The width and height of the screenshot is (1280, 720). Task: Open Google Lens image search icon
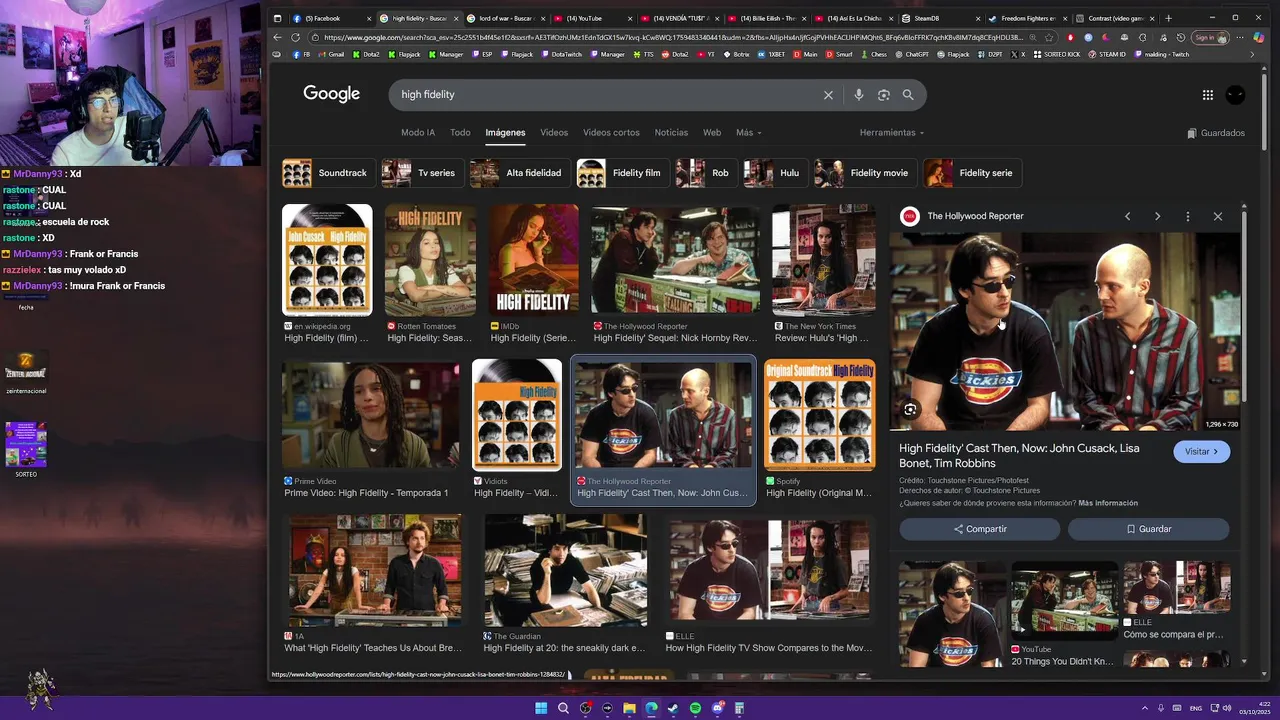pos(883,95)
